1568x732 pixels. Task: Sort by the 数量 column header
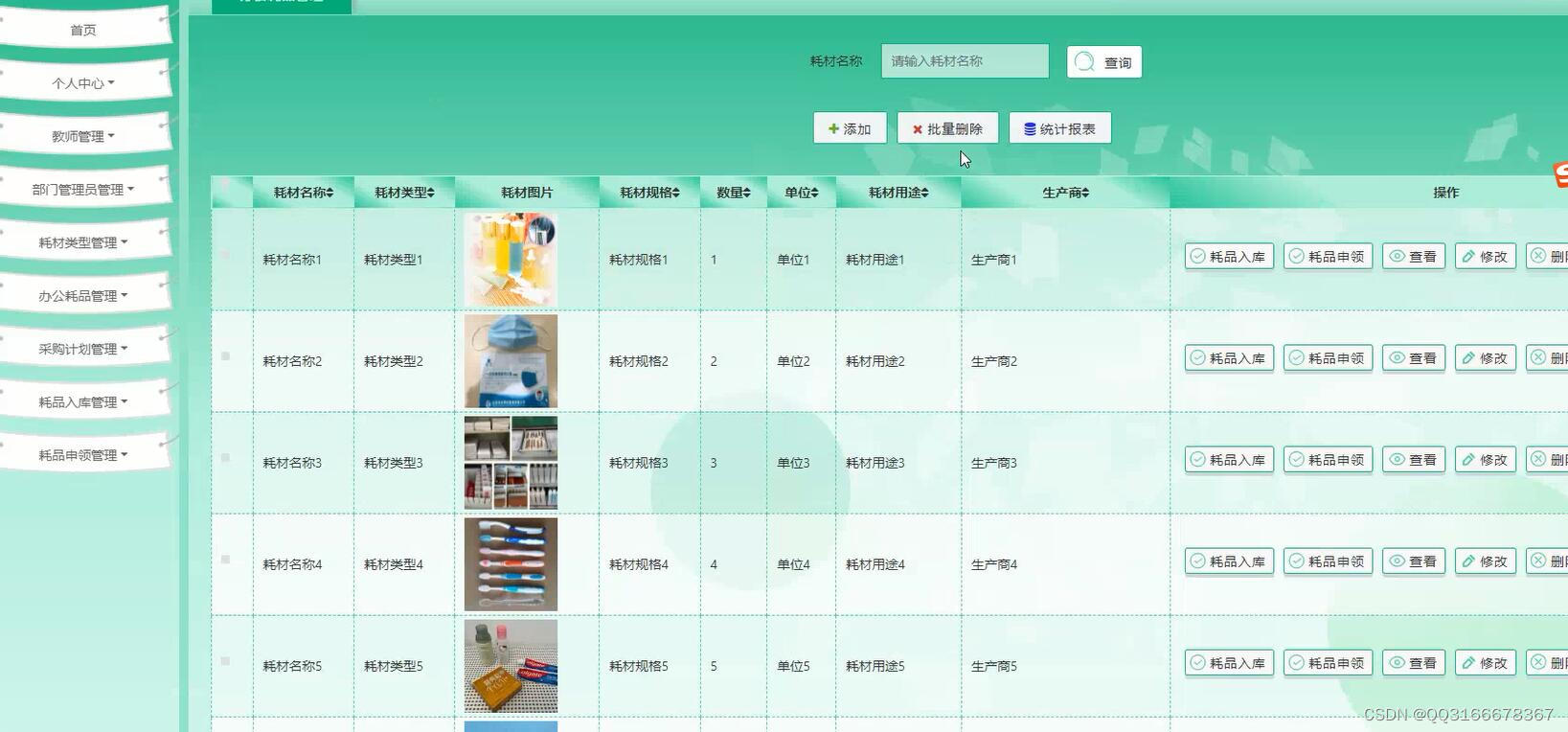(734, 193)
